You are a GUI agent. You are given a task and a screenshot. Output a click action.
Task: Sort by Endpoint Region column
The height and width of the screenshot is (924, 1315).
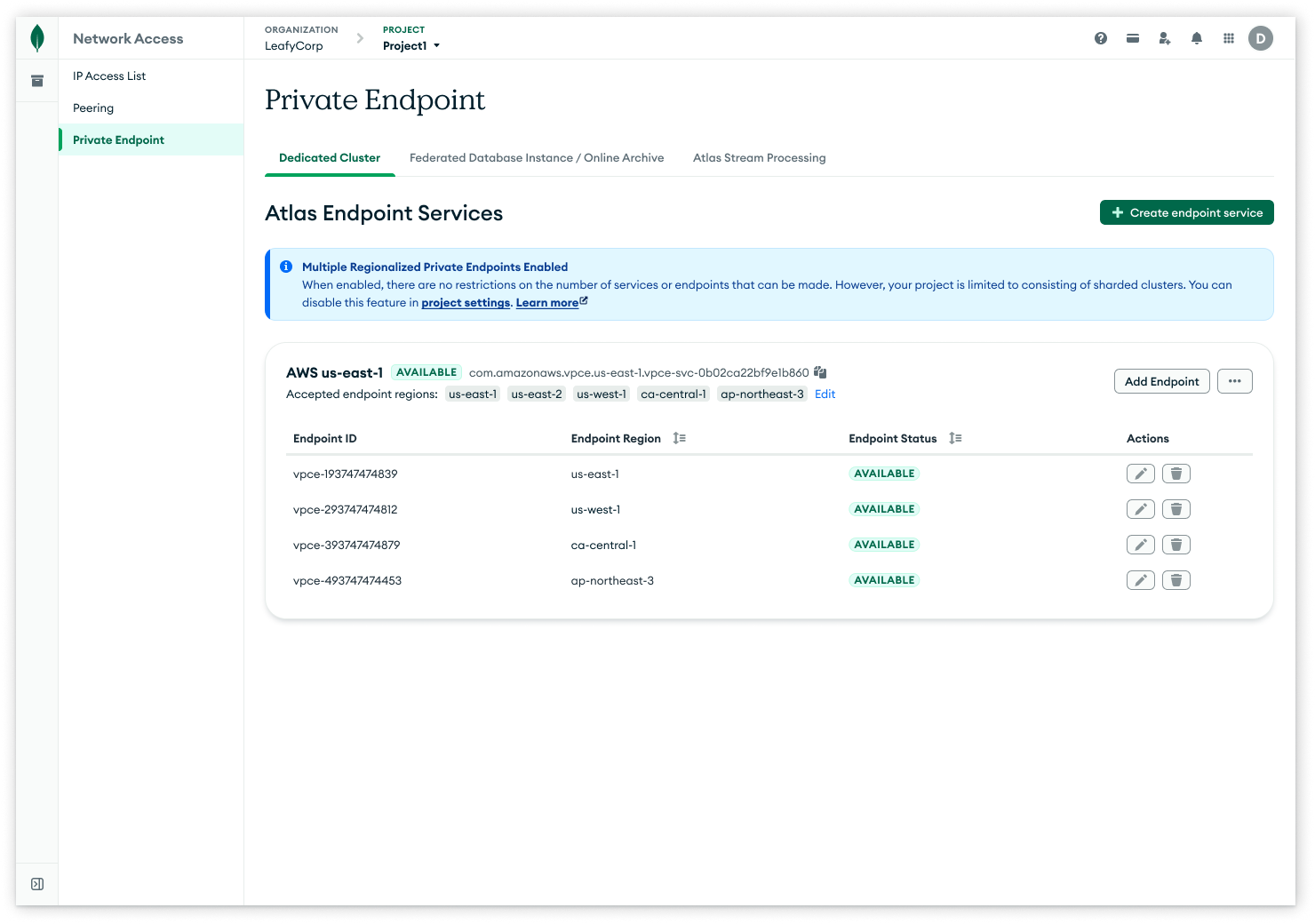(680, 438)
